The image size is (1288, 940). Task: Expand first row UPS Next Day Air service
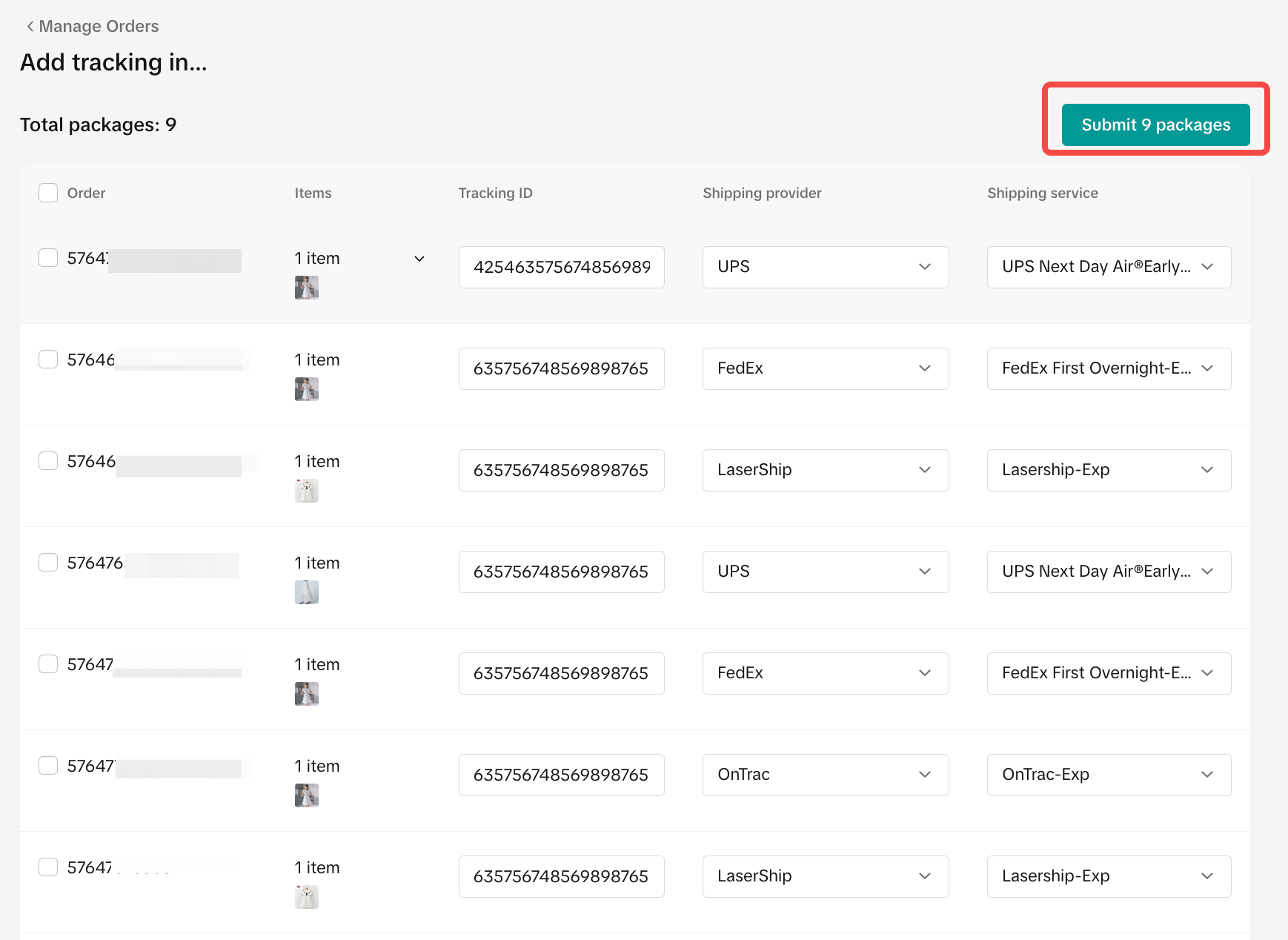pyautogui.click(x=1108, y=267)
